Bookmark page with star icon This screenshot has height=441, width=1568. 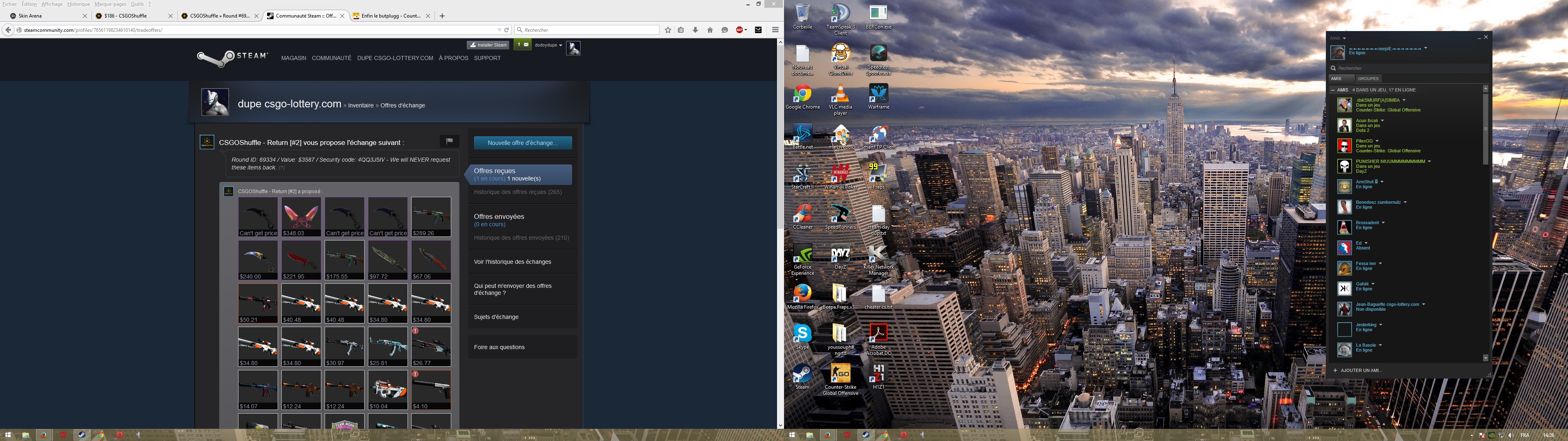(x=668, y=30)
